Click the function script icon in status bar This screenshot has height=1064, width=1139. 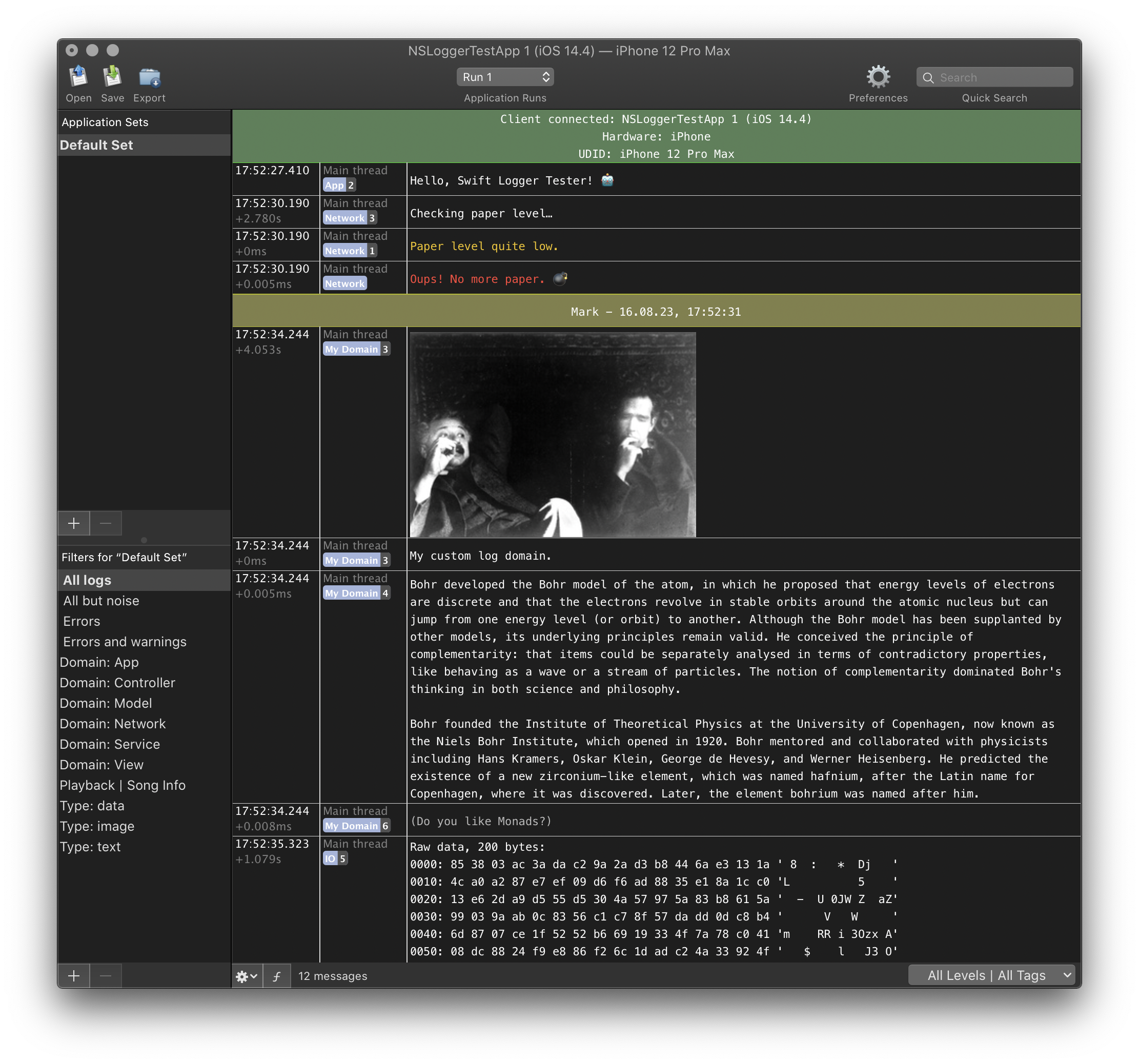[x=277, y=976]
